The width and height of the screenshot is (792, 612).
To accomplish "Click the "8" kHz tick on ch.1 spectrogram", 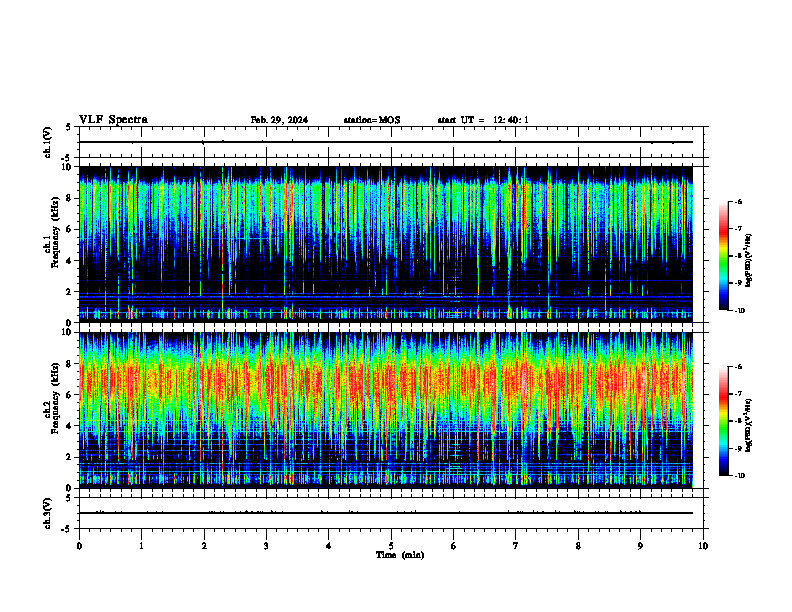I will click(x=70, y=198).
